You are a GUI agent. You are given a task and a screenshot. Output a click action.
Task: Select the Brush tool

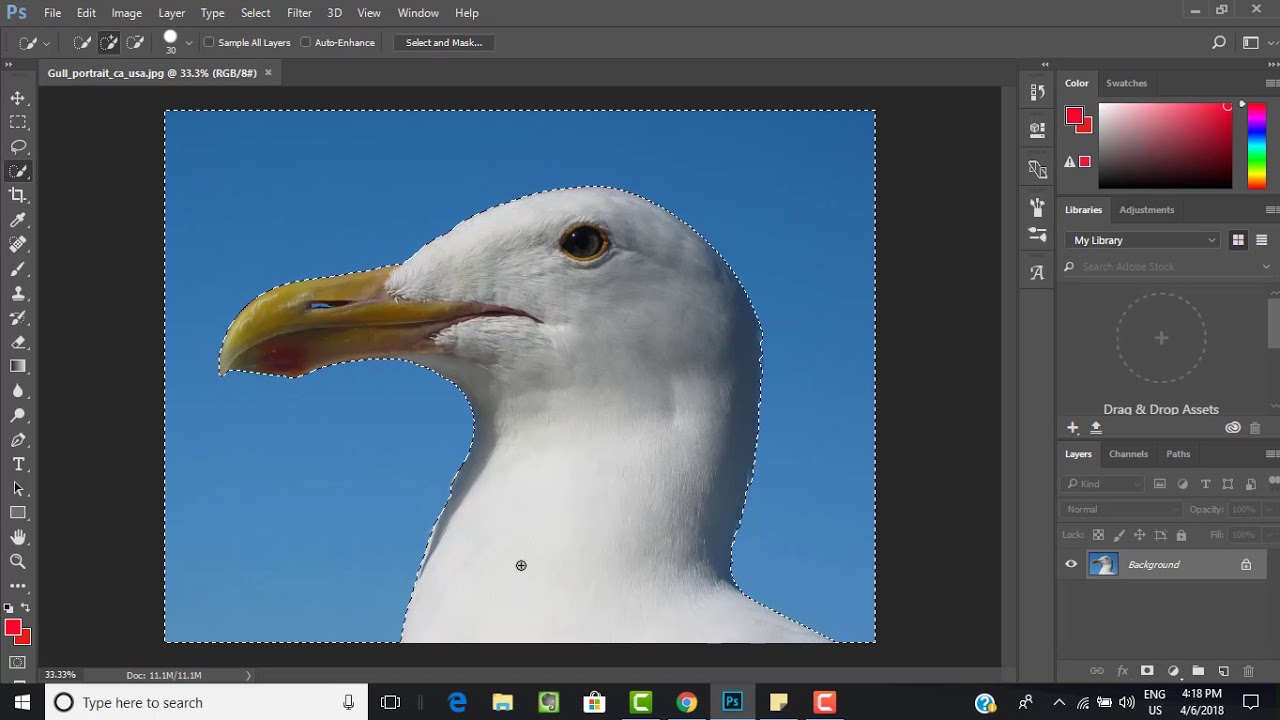click(18, 269)
